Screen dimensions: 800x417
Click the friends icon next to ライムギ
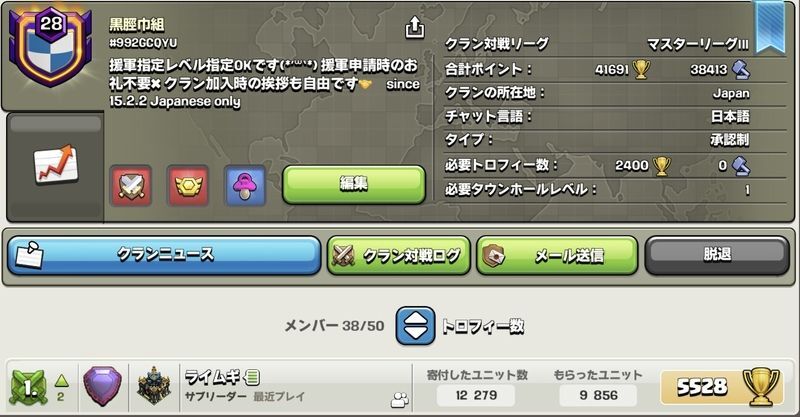(400, 400)
